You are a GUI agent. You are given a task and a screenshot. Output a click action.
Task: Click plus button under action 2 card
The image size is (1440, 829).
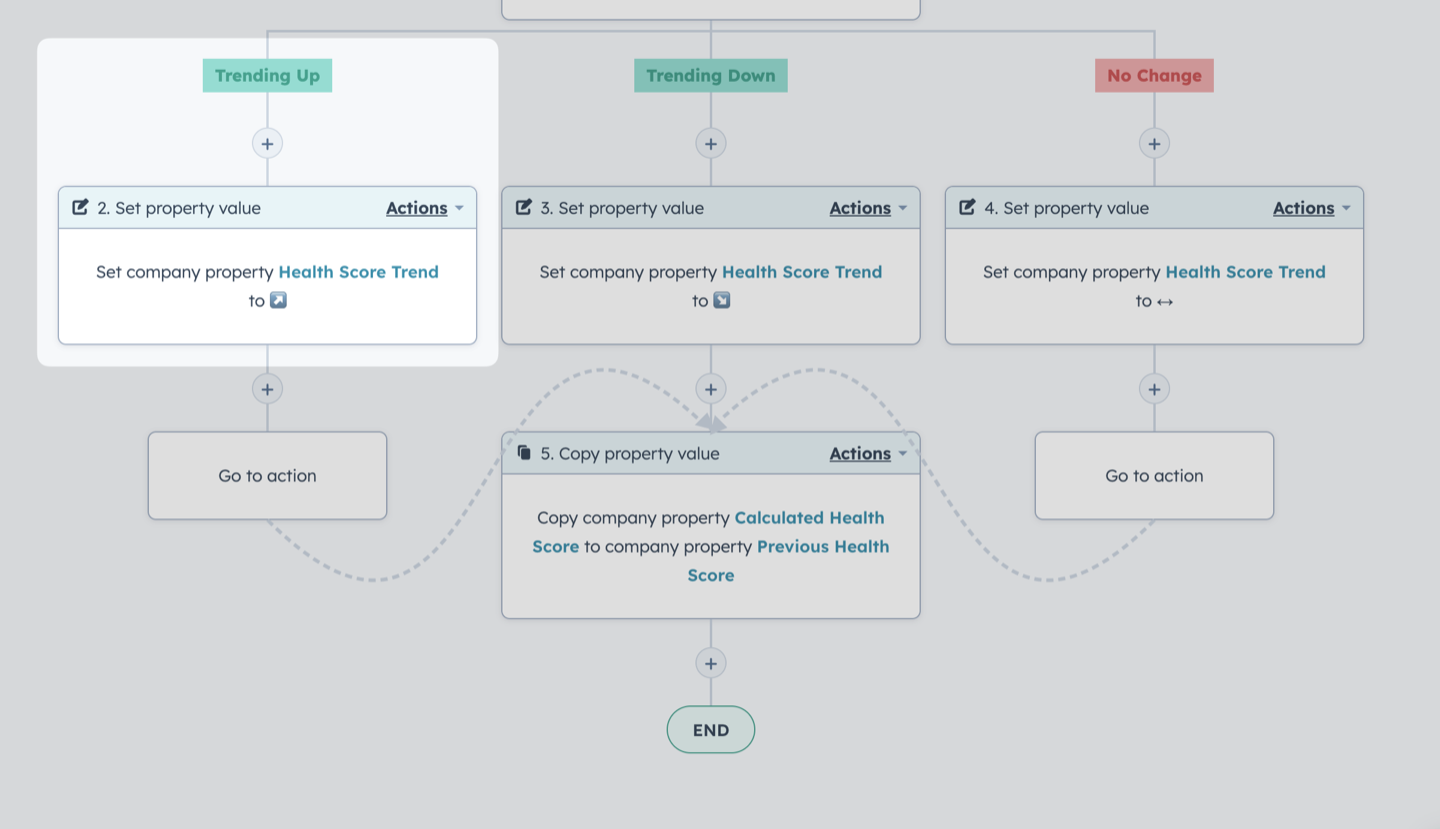coord(267,389)
